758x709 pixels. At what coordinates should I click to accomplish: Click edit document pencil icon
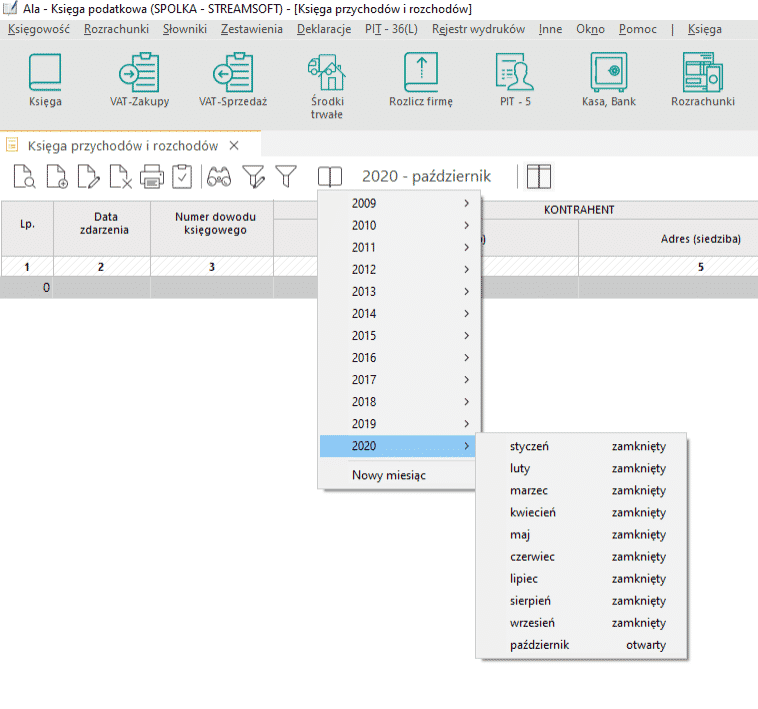88,176
